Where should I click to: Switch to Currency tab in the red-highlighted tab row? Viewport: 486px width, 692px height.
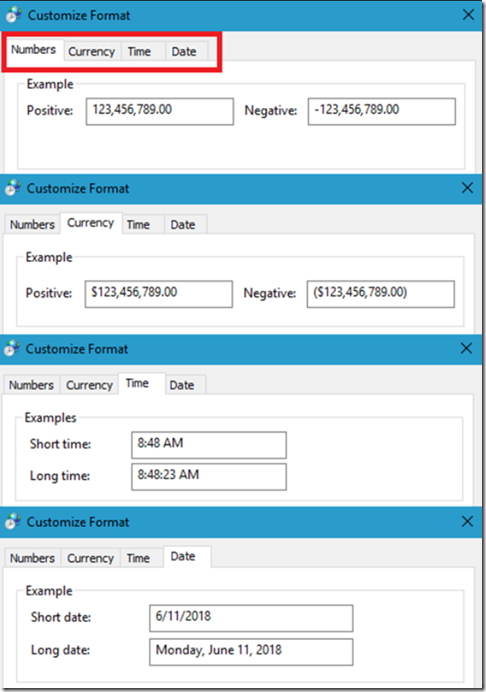click(x=92, y=51)
